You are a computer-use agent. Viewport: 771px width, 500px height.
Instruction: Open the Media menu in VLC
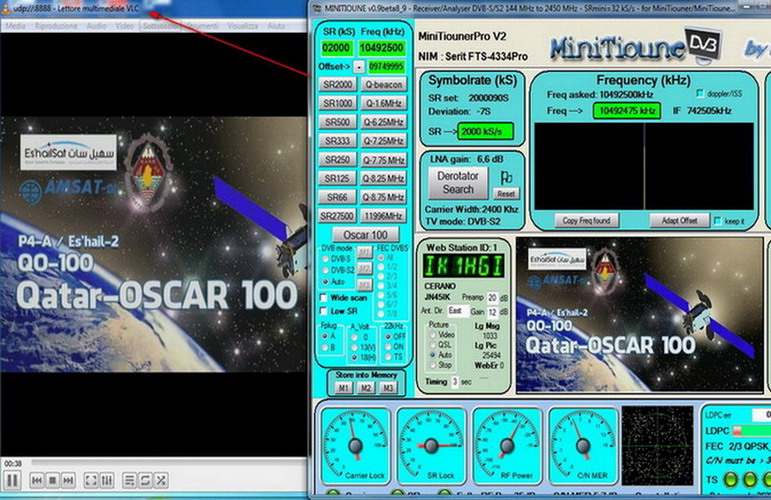15,26
